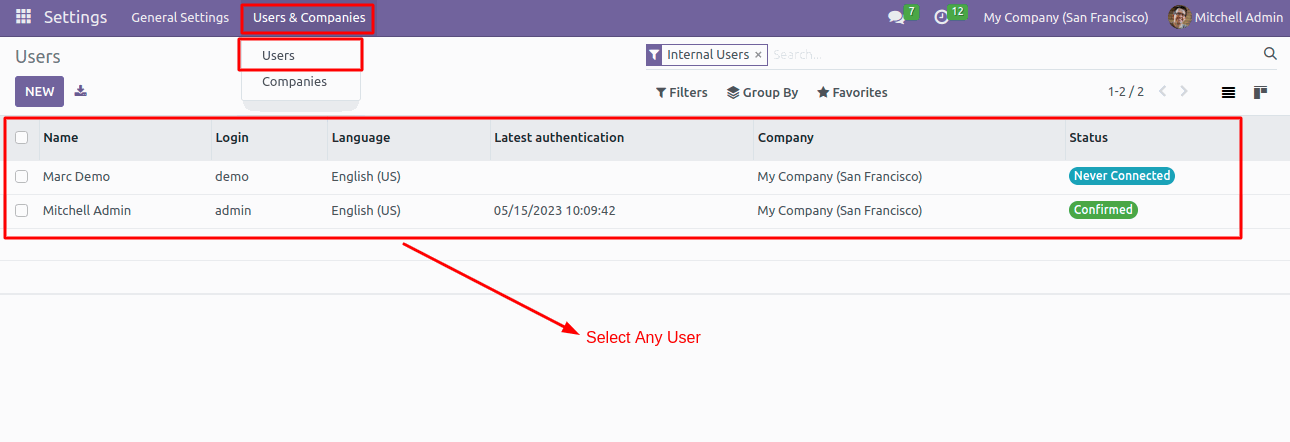The image size is (1290, 442).
Task: Sort by the Name column header
Action: point(60,138)
